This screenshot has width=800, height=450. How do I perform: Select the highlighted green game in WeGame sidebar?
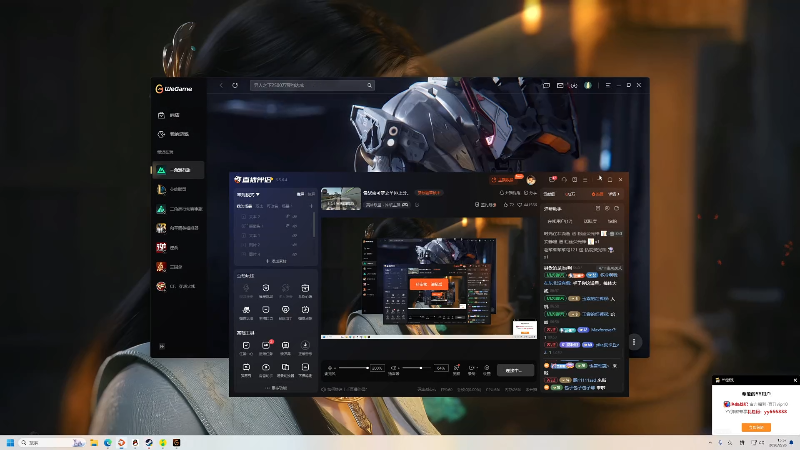click(x=178, y=170)
